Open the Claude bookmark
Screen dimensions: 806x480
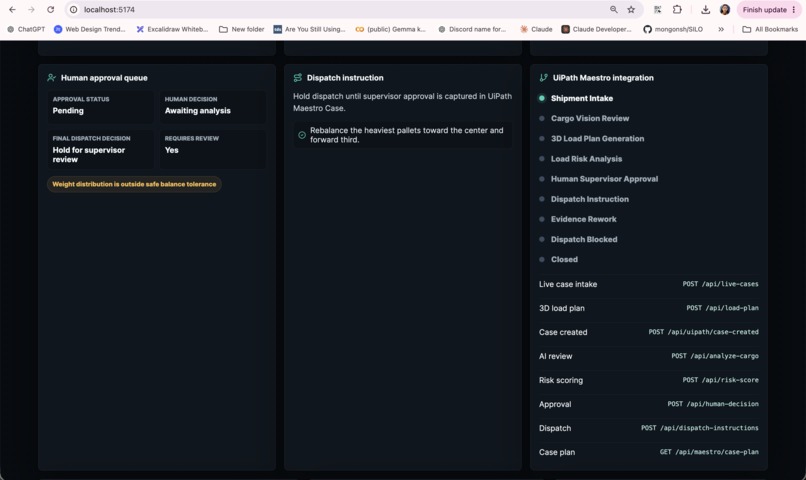coord(536,29)
